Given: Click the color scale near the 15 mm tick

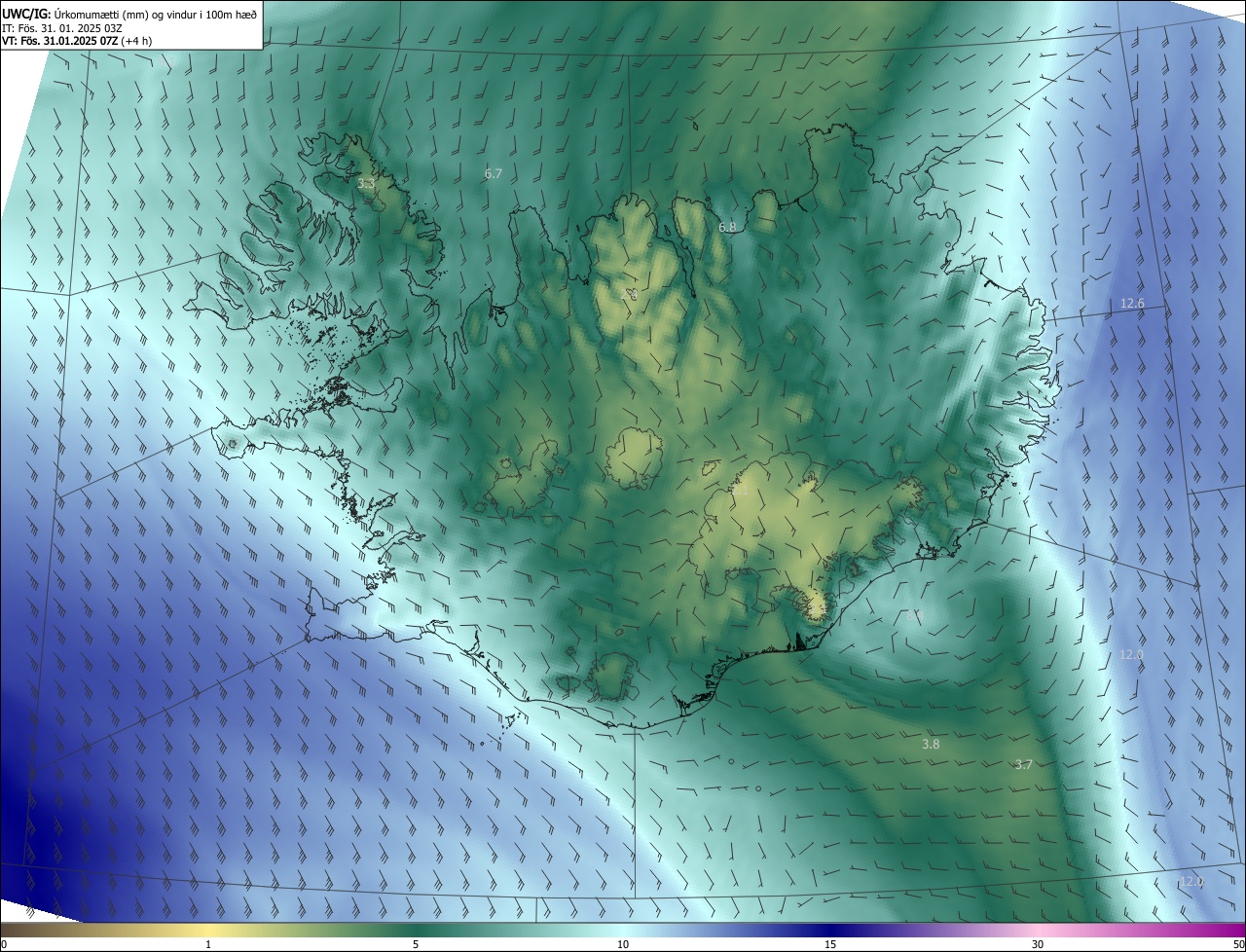Looking at the screenshot, I should click(830, 930).
